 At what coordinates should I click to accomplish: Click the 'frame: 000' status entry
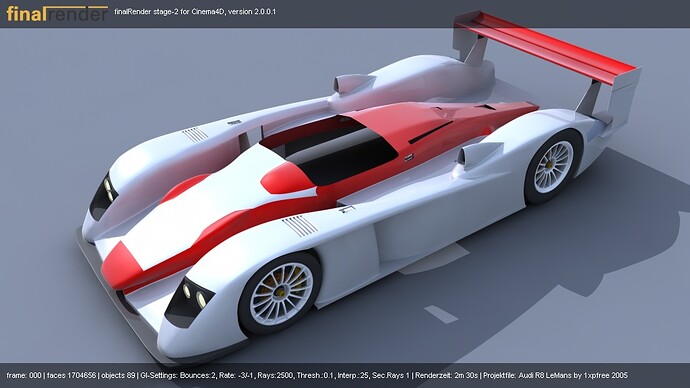(24, 375)
